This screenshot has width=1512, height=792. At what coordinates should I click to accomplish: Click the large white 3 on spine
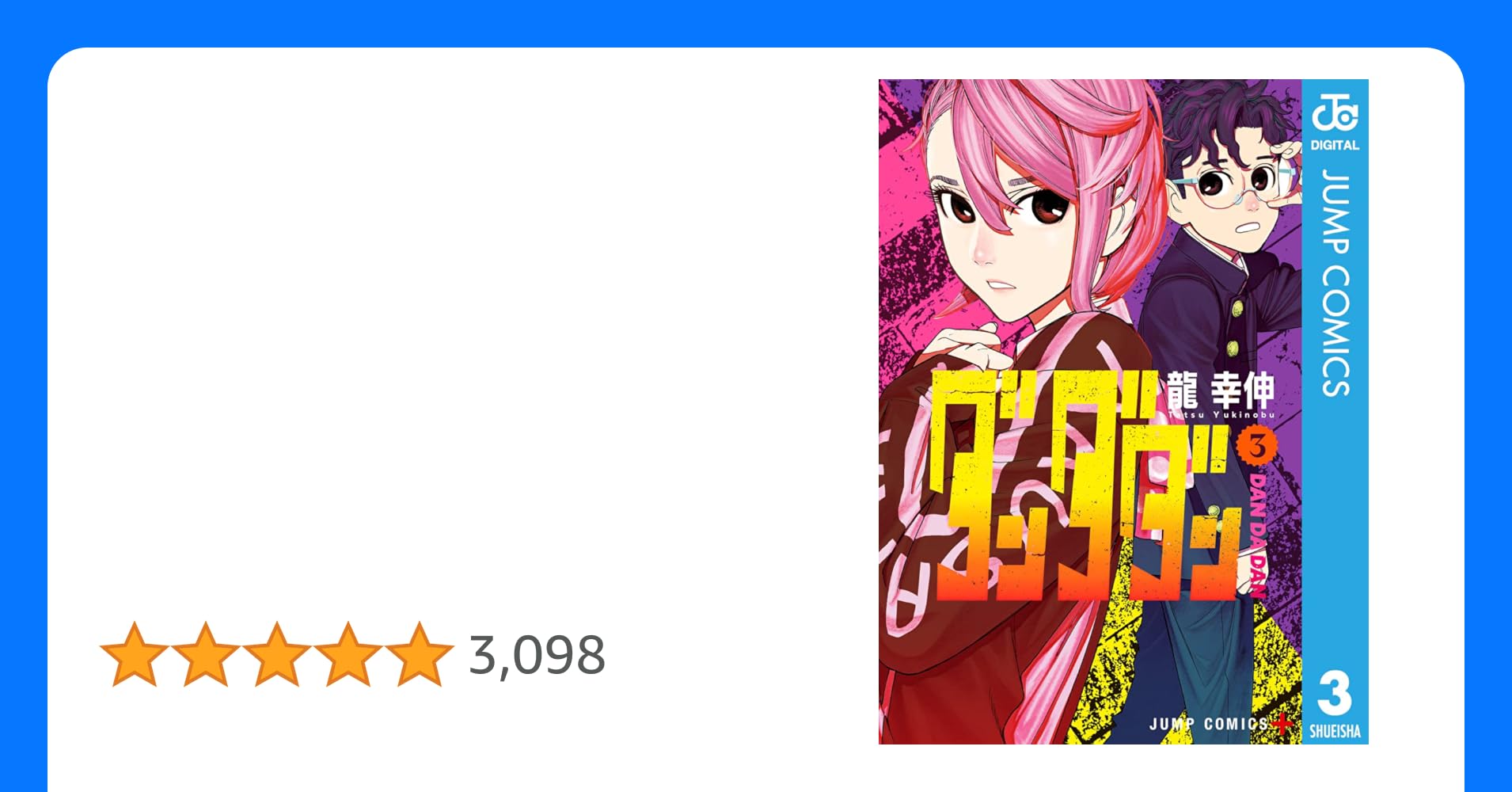pyautogui.click(x=1335, y=694)
